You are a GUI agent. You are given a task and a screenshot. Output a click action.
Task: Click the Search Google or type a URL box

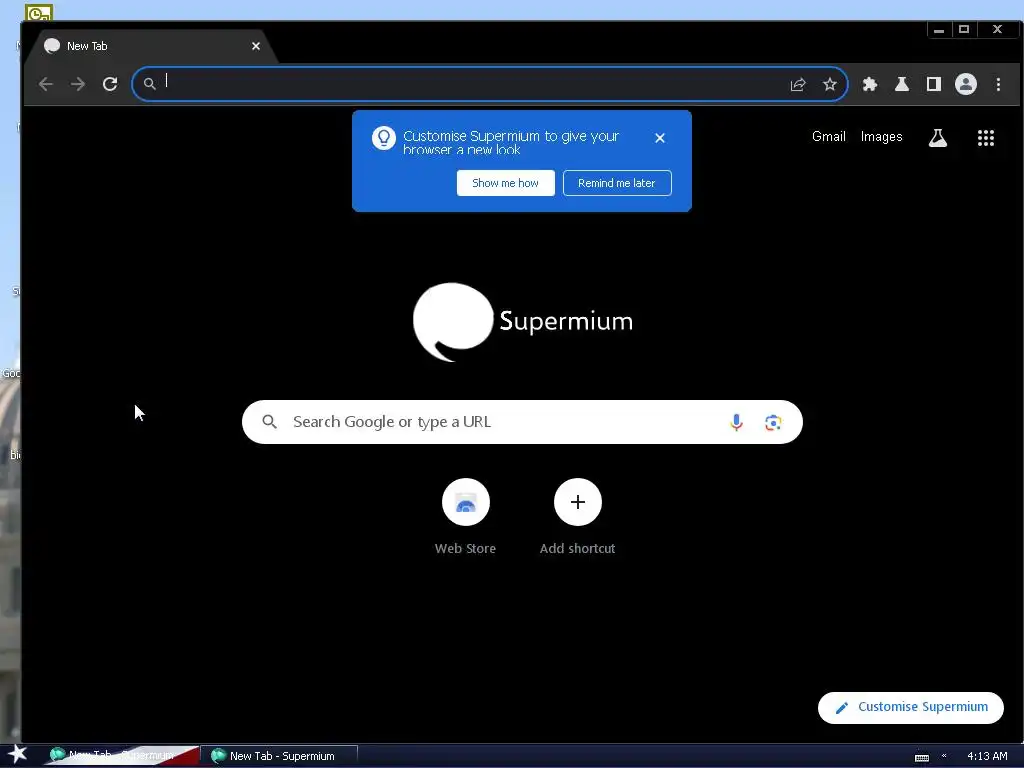(522, 422)
